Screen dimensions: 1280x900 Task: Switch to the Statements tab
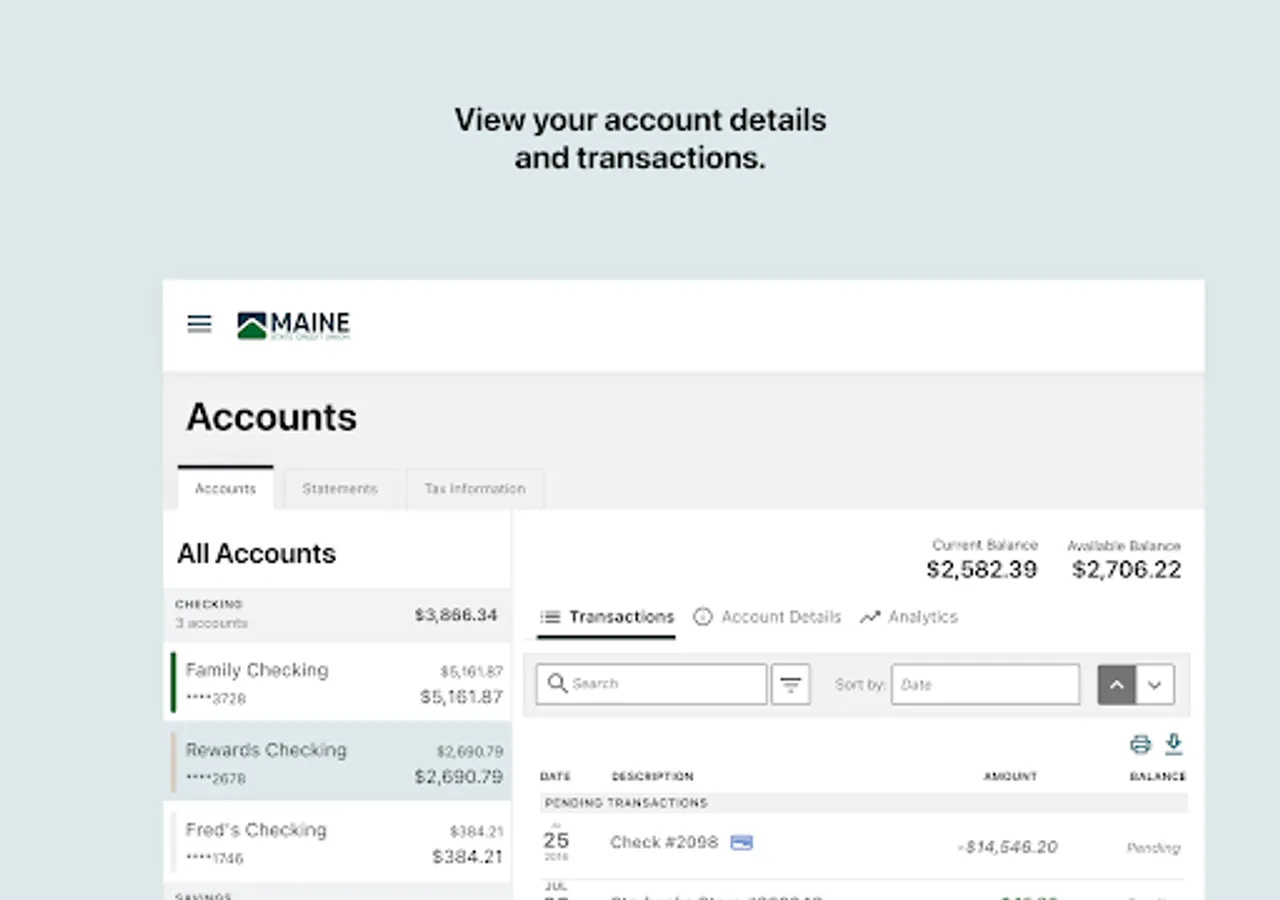(x=340, y=489)
